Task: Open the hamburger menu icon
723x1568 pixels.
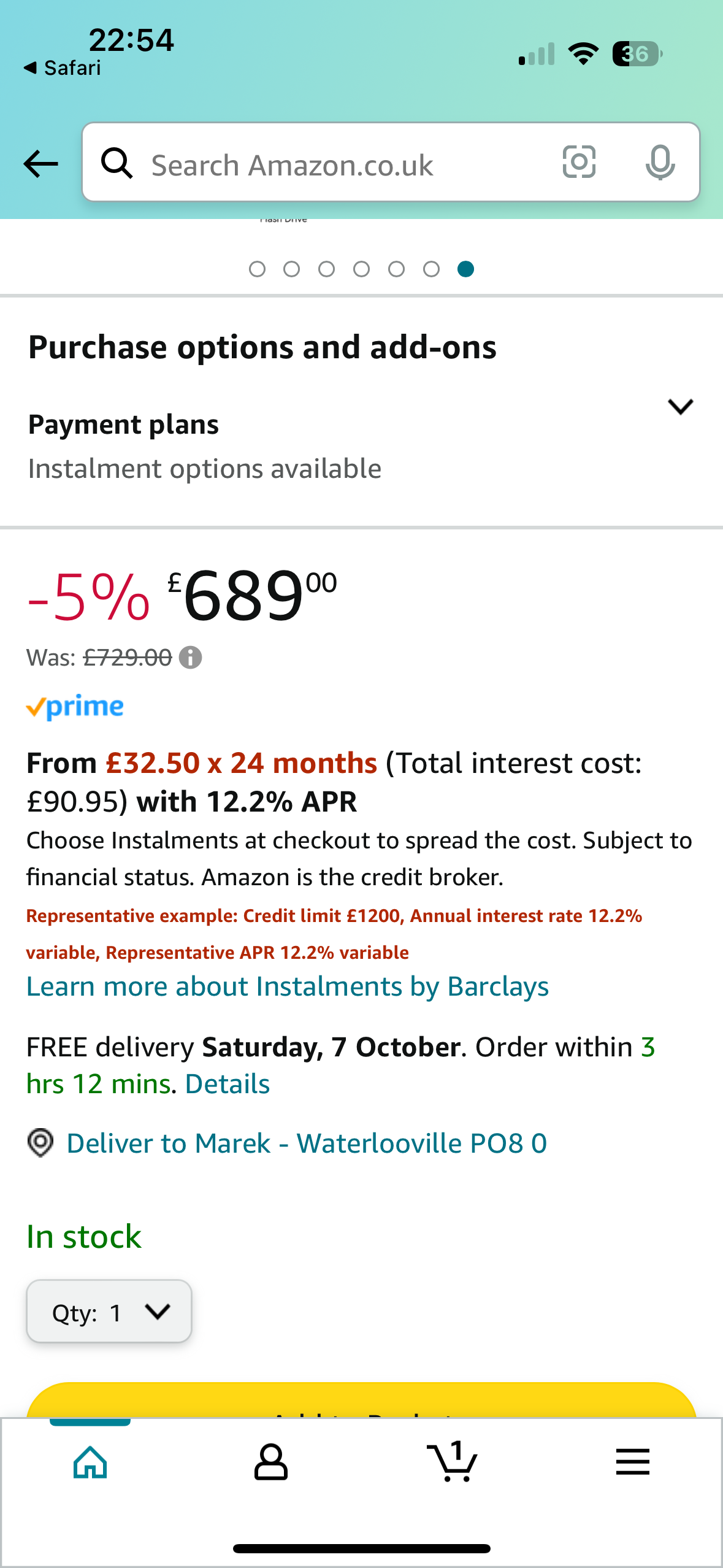Action: point(632,1462)
